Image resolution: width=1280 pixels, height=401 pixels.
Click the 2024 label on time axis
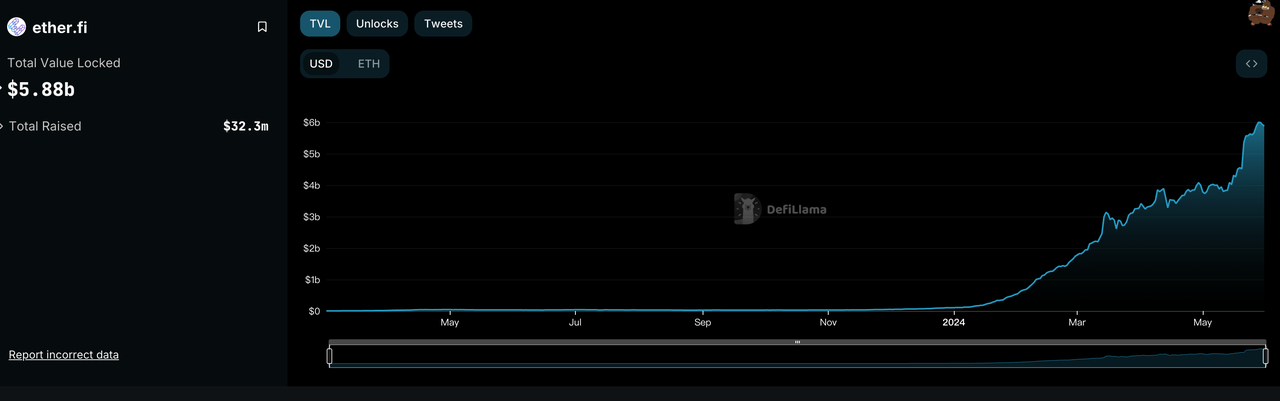click(953, 323)
